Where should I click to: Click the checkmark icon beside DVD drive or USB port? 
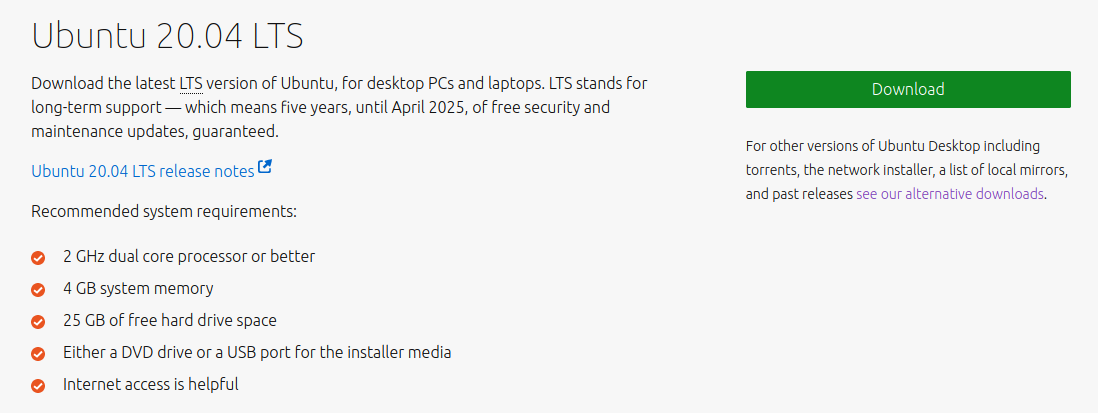click(39, 354)
